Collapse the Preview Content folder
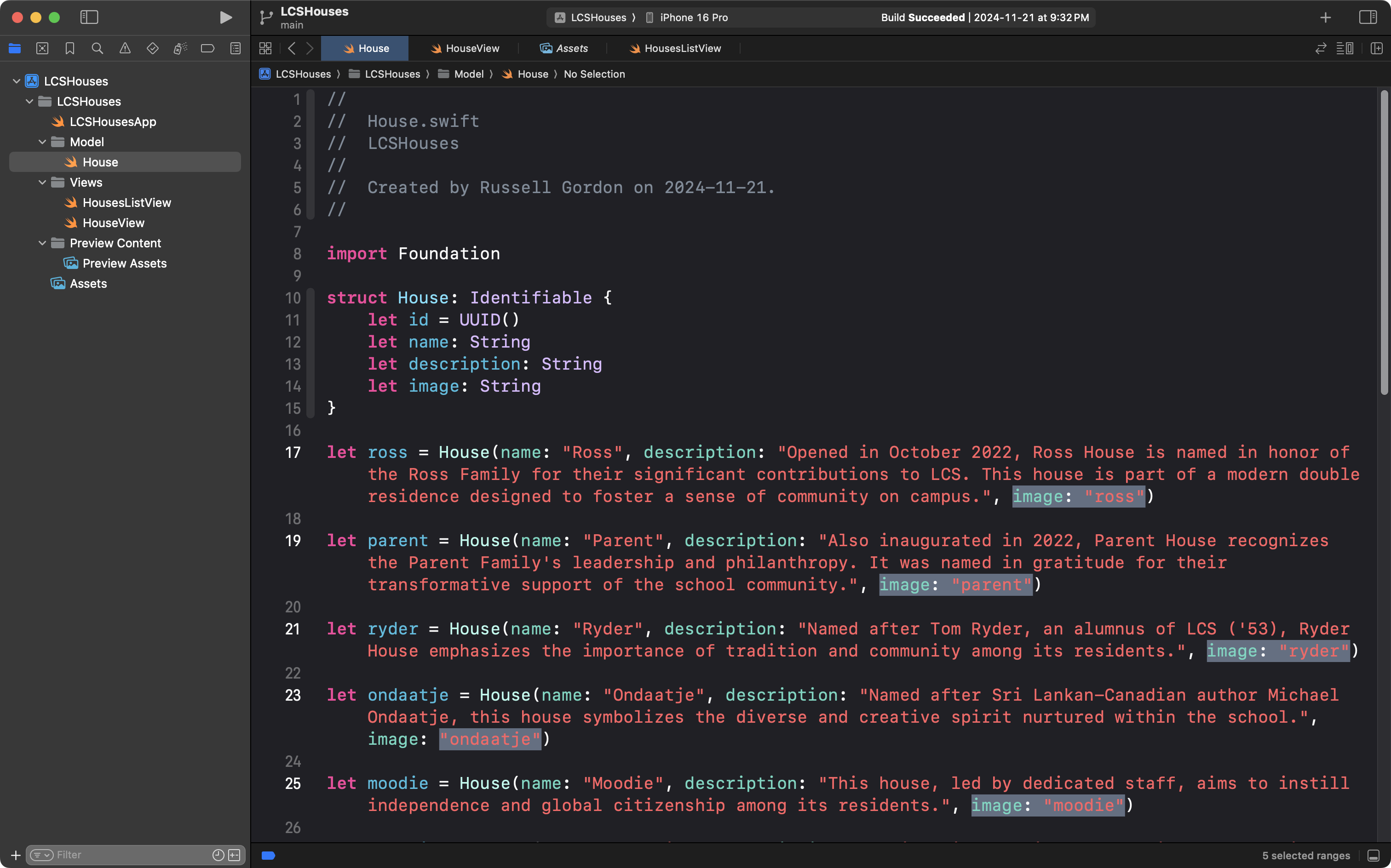Screen dimensions: 1391x868 point(42,243)
